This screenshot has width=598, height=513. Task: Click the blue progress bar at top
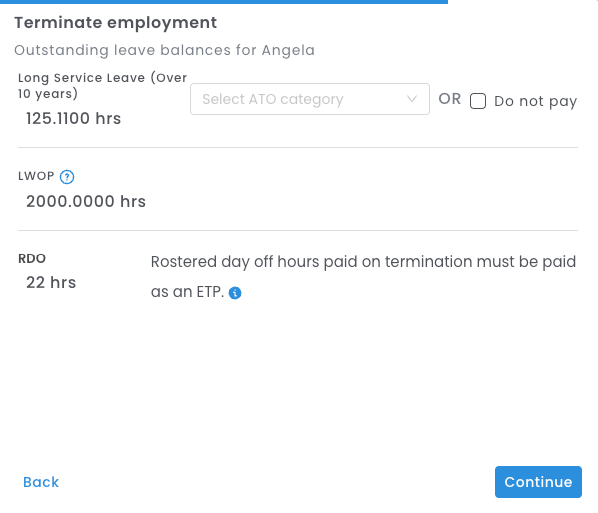[224, 2]
